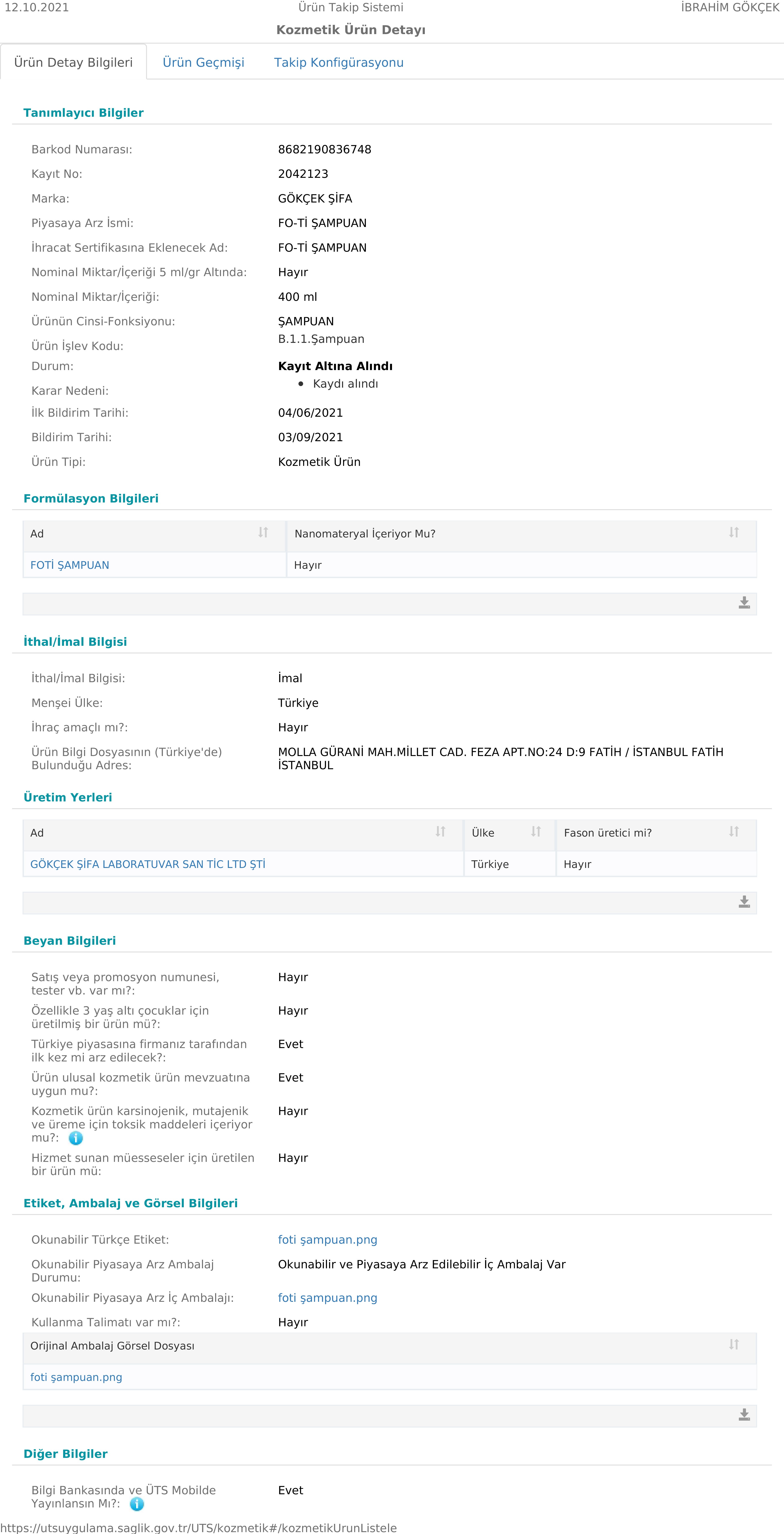Sort the Orijinal Ambalaj Görsel Dosyası column
784x1534 pixels.
(734, 1345)
